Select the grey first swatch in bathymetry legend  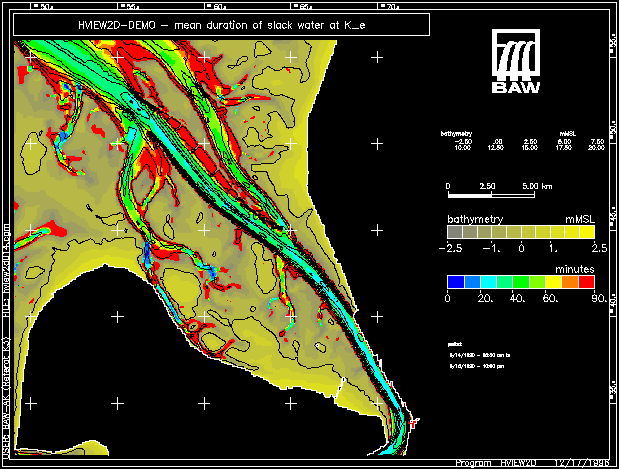(x=455, y=232)
